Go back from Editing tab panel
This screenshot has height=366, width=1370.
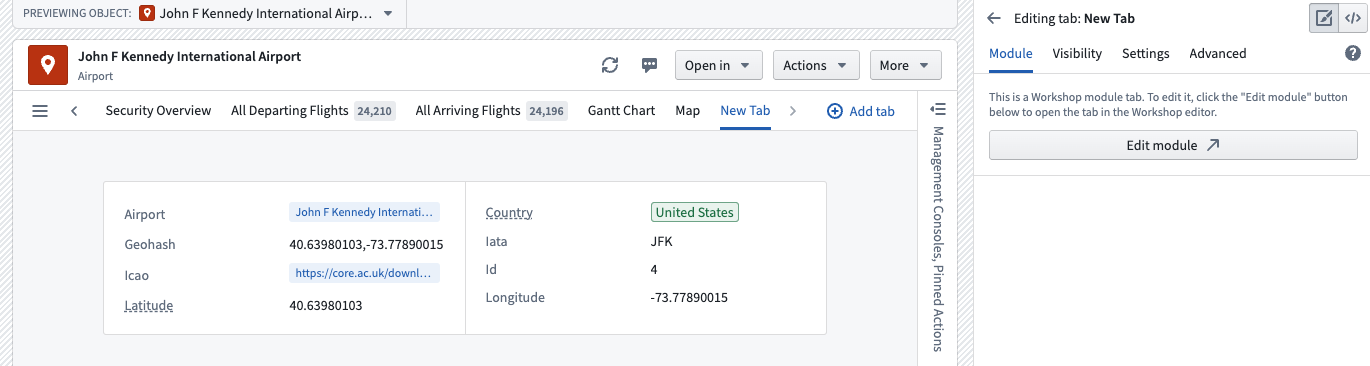(x=994, y=18)
